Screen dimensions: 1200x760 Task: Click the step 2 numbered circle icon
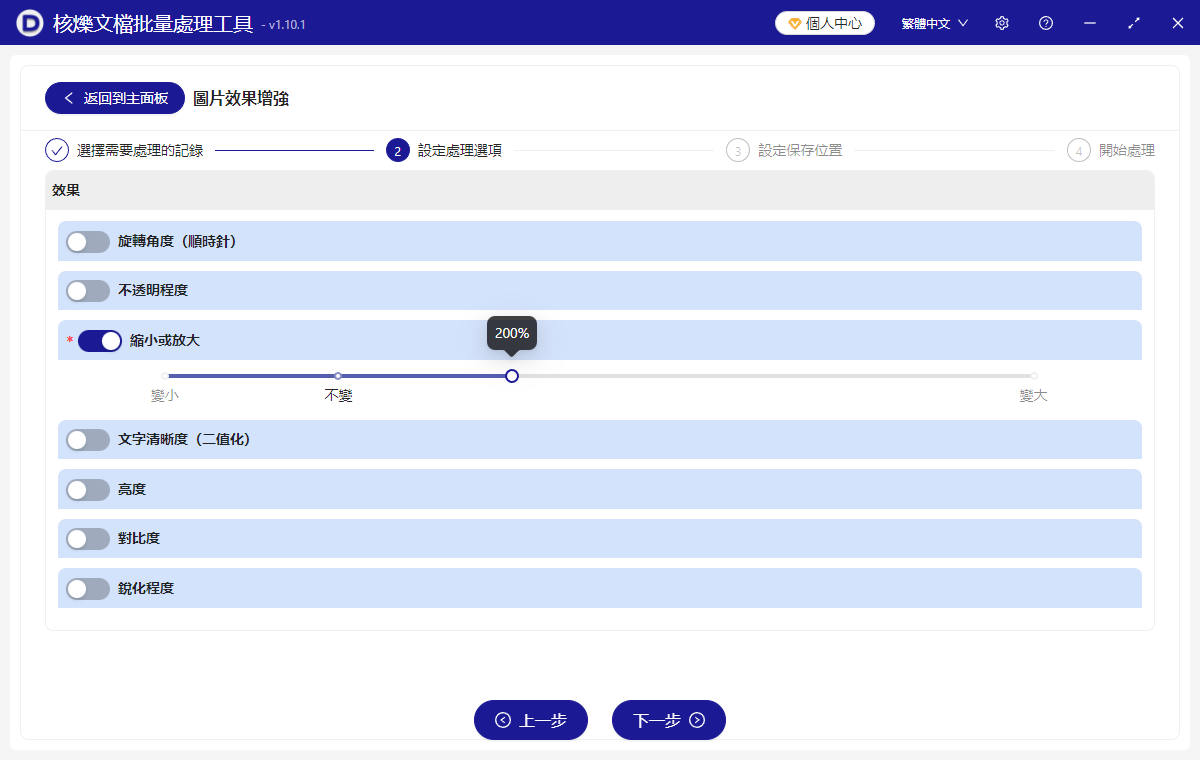tap(397, 150)
